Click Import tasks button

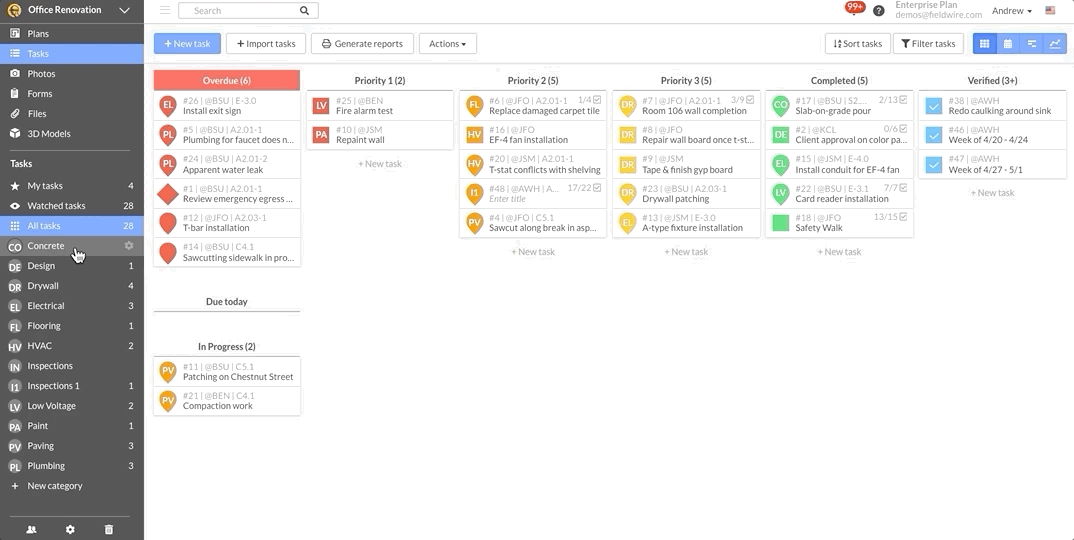pos(266,44)
